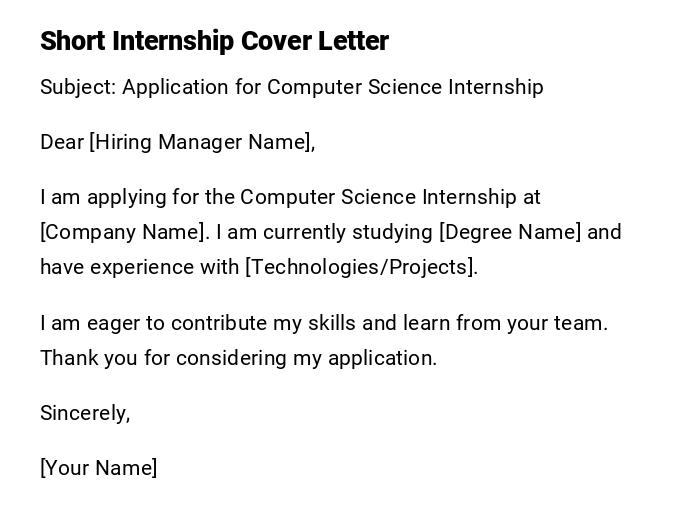This screenshot has height=530, width=700.
Task: Click the word "Letter" in the title
Action: (x=353, y=41)
